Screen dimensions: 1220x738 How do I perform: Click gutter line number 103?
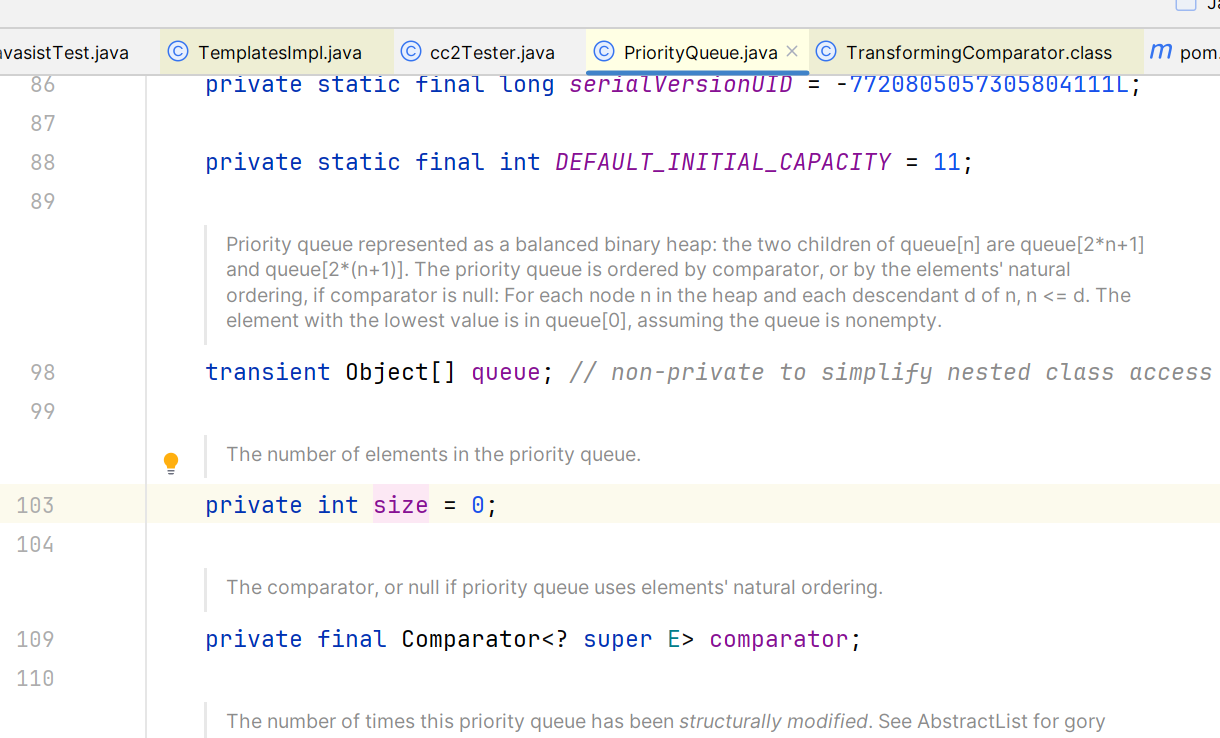pyautogui.click(x=35, y=505)
